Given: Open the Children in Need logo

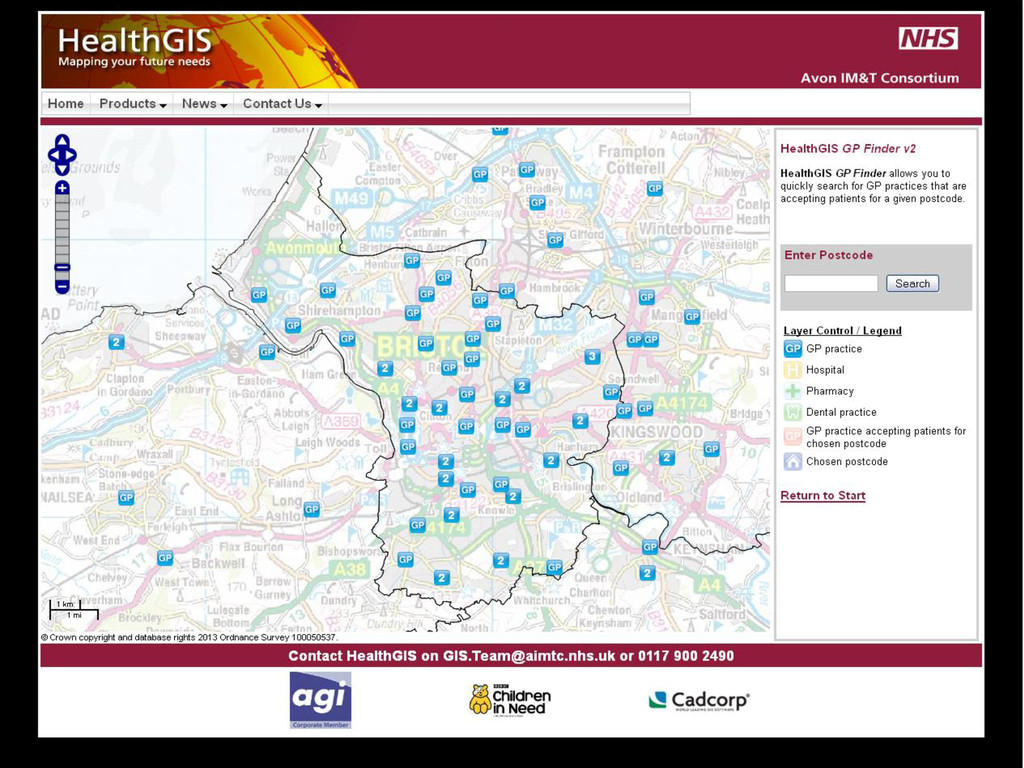Looking at the screenshot, I should [510, 700].
